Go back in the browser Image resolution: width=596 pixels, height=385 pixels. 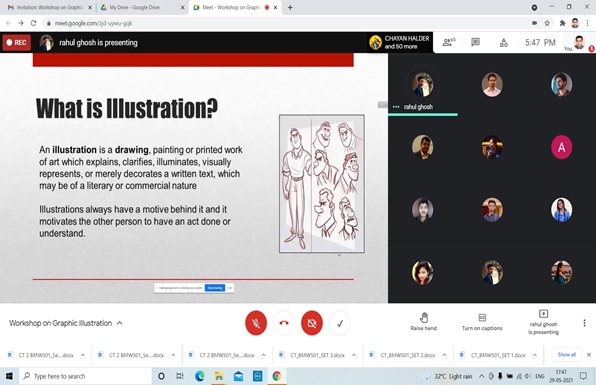tap(8, 23)
